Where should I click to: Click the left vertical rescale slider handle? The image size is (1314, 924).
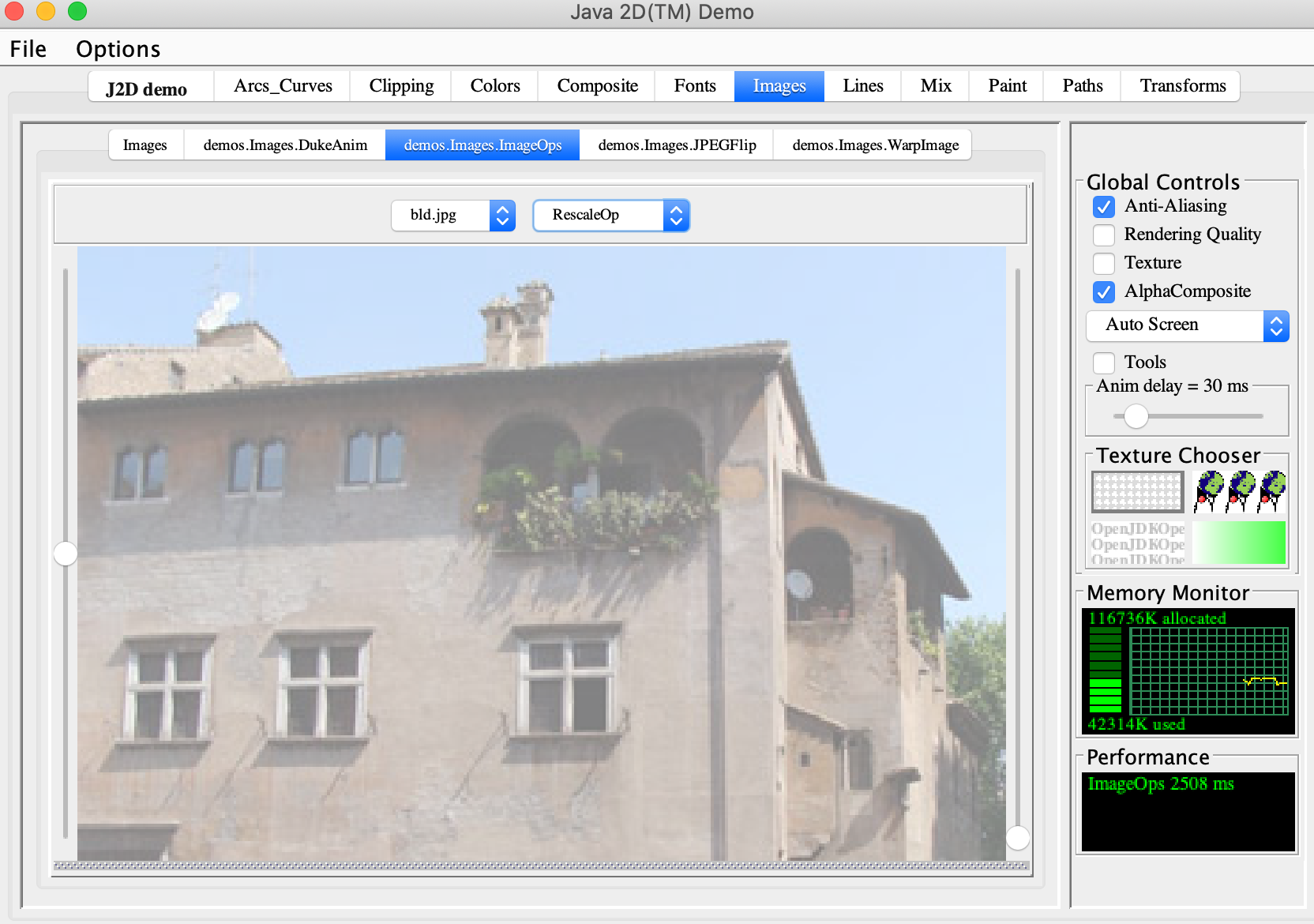[66, 554]
